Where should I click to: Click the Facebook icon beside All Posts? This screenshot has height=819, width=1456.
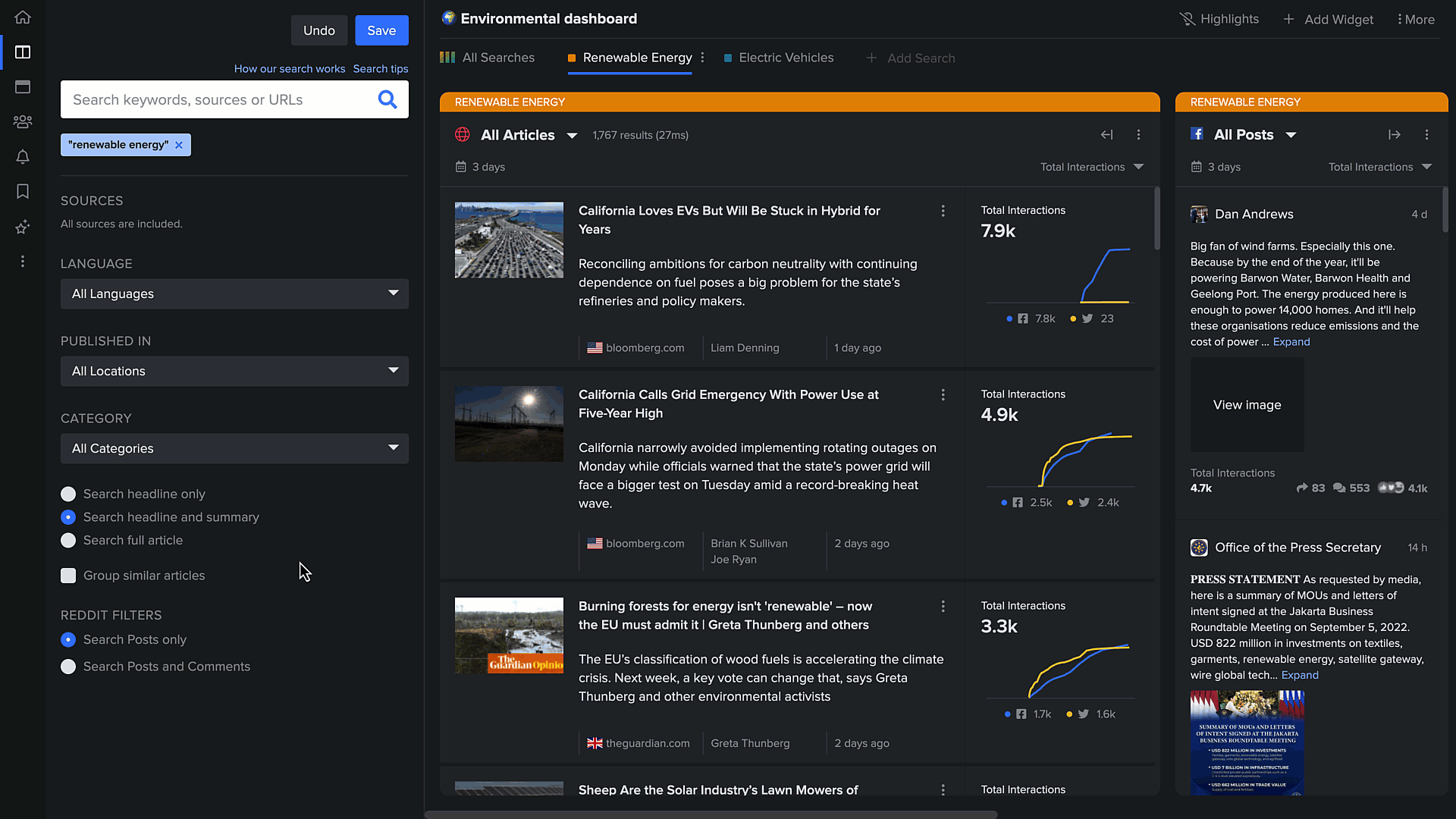(1197, 134)
